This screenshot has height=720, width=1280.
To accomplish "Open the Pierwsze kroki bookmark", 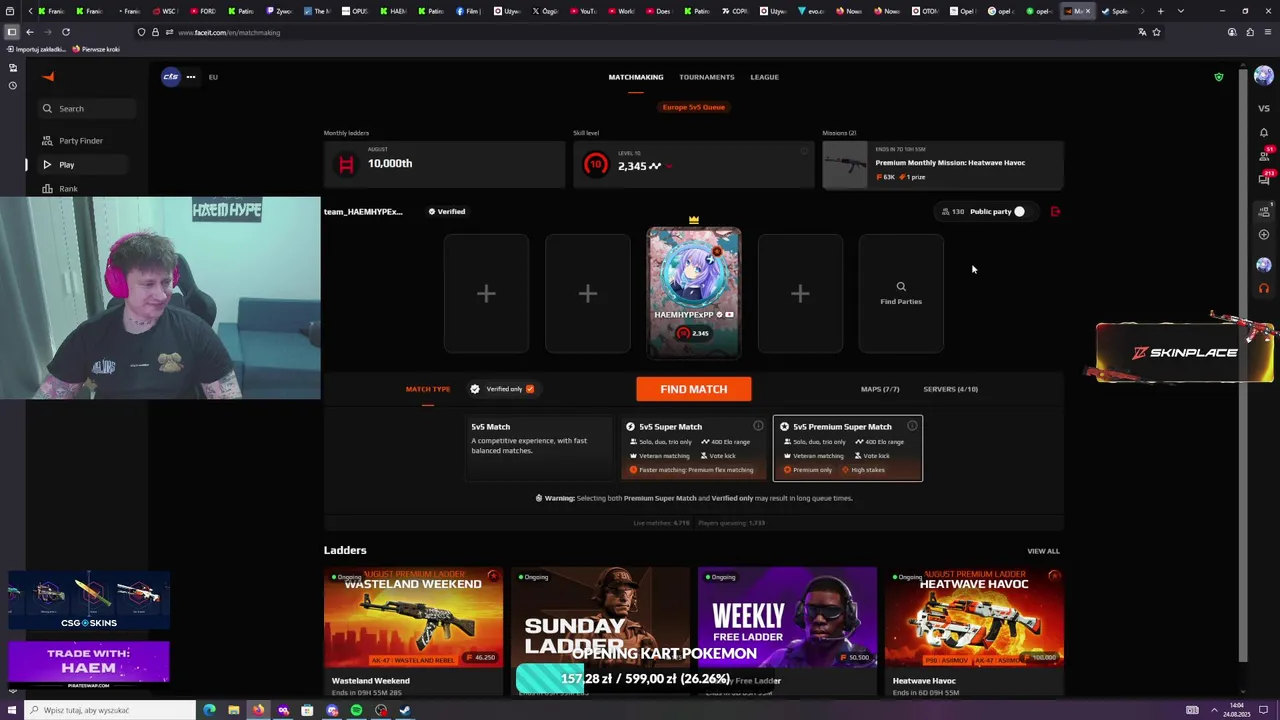I will [97, 49].
